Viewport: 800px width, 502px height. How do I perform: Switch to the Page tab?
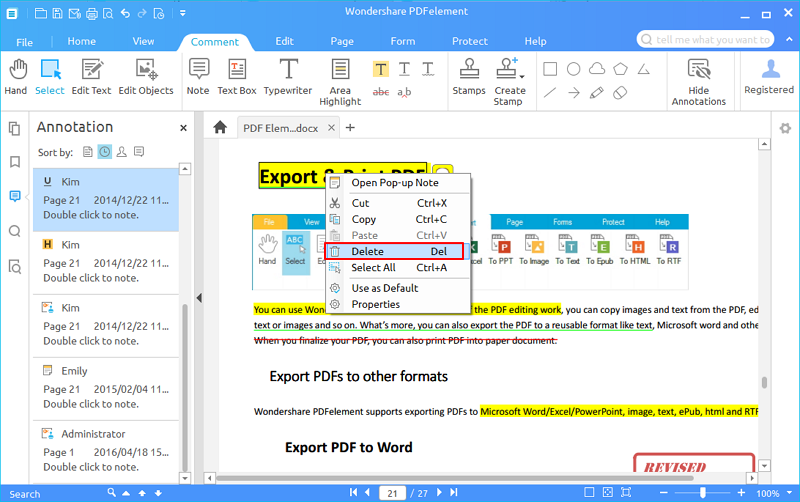click(x=342, y=41)
